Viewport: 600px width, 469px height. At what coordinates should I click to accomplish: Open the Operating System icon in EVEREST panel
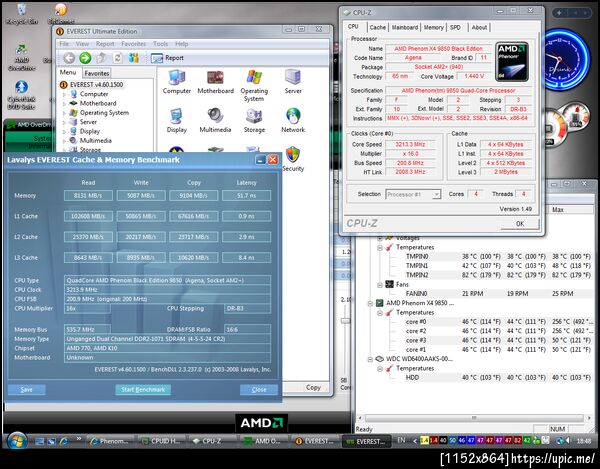(254, 85)
